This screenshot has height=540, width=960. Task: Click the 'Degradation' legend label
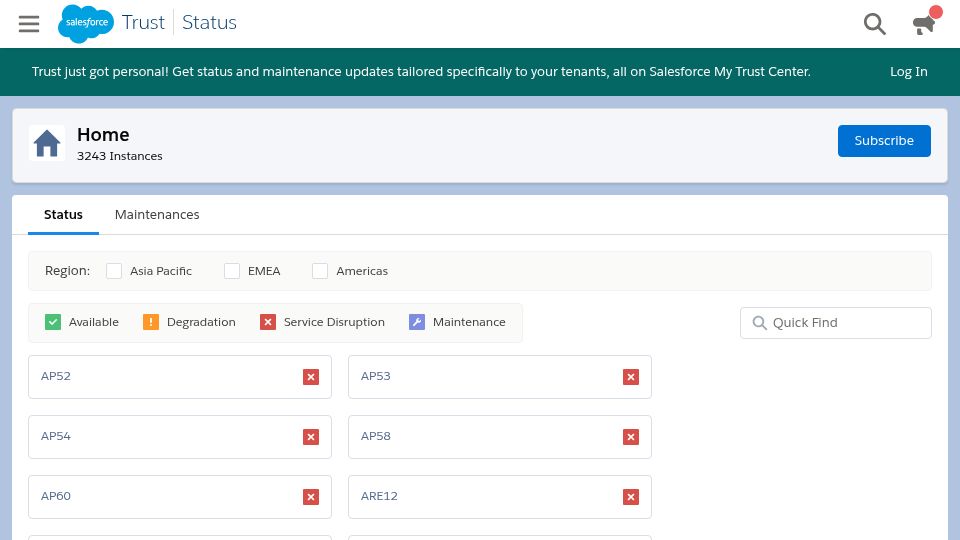[x=201, y=322]
